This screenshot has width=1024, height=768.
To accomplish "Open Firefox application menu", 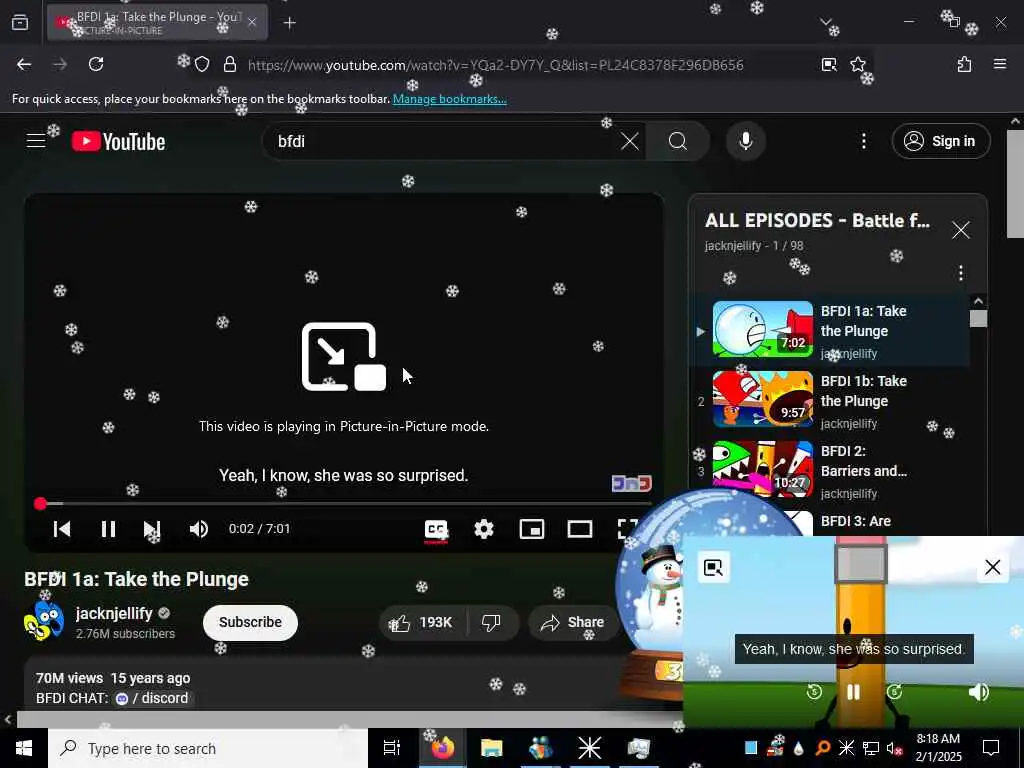I will [x=999, y=64].
